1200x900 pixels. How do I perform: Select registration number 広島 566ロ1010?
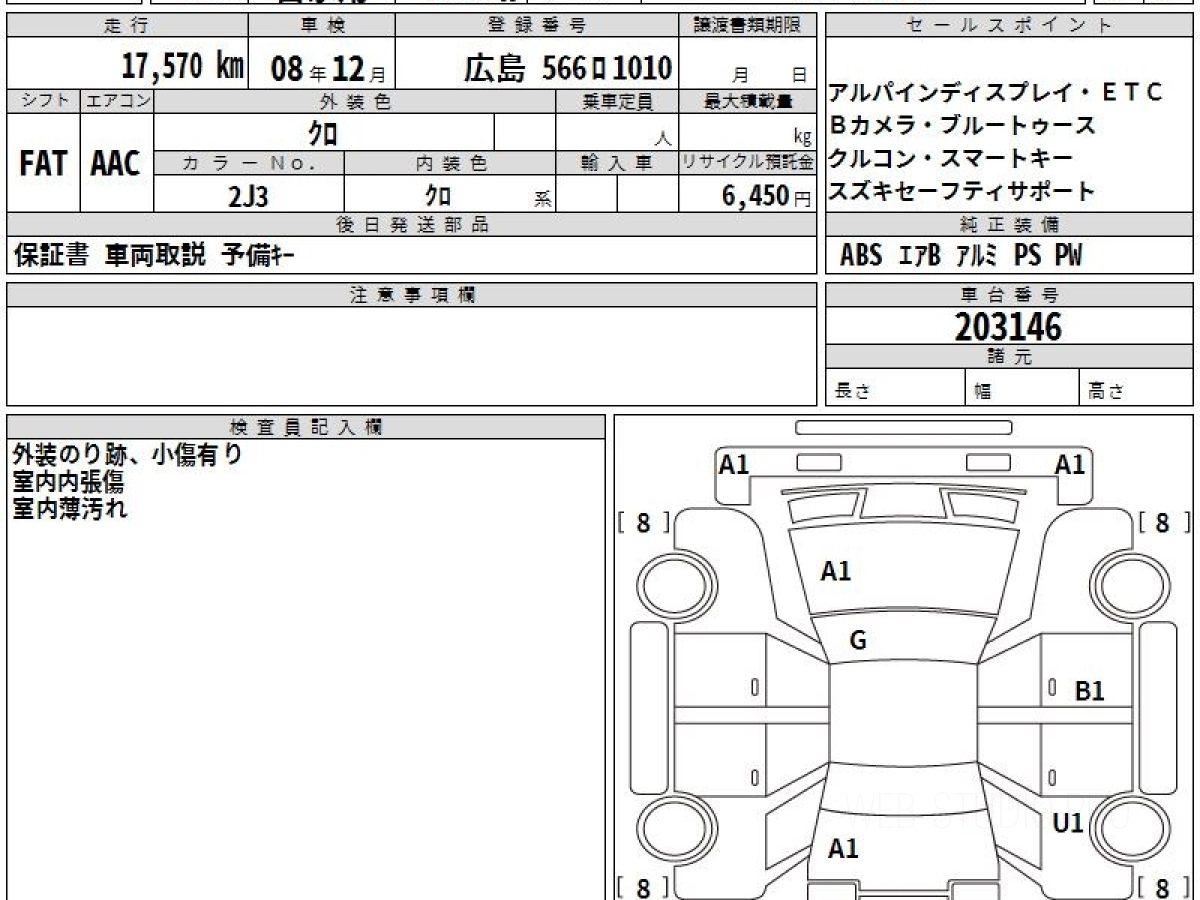pyautogui.click(x=567, y=68)
